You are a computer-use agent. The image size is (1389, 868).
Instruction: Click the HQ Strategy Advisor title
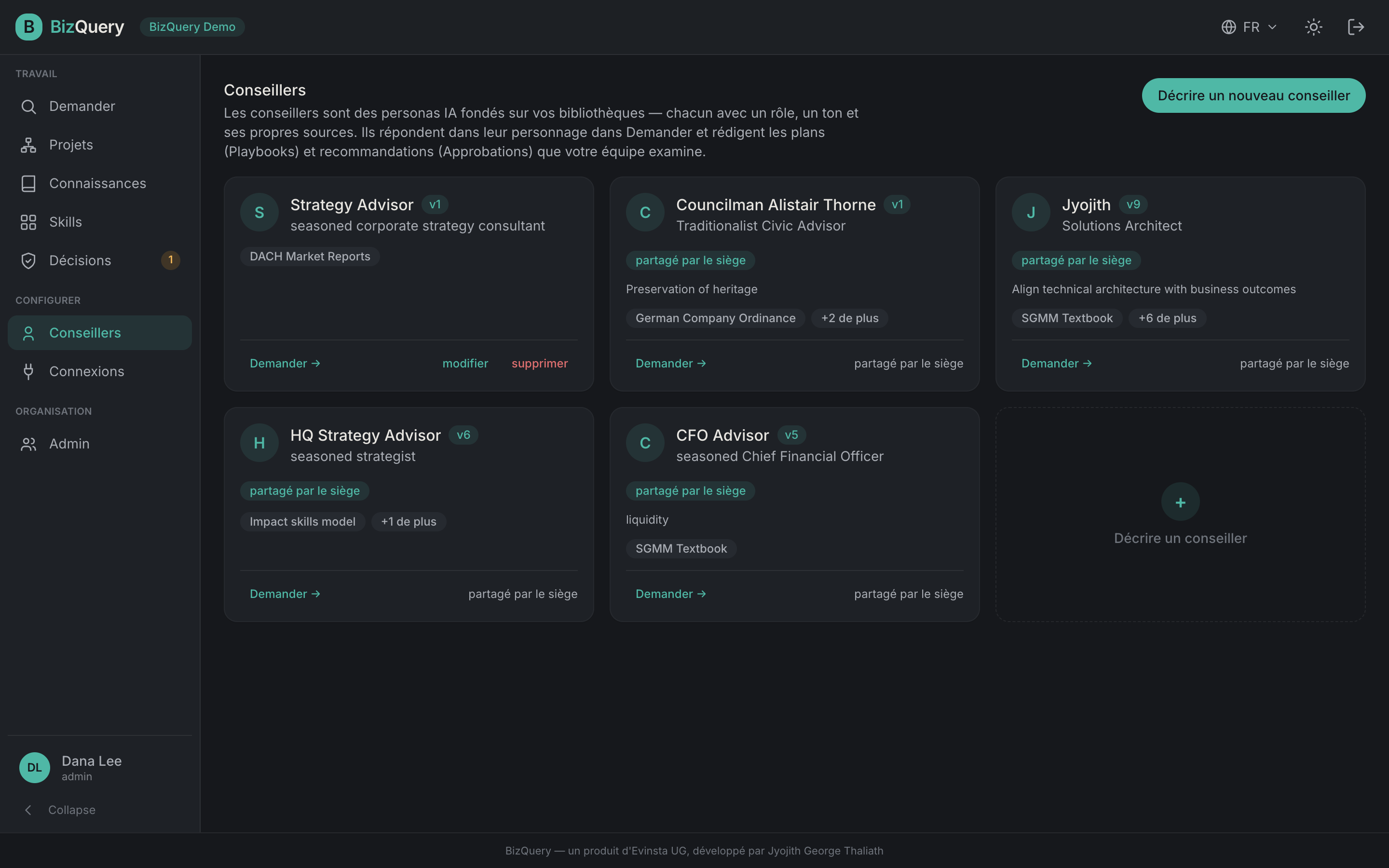pyautogui.click(x=366, y=436)
